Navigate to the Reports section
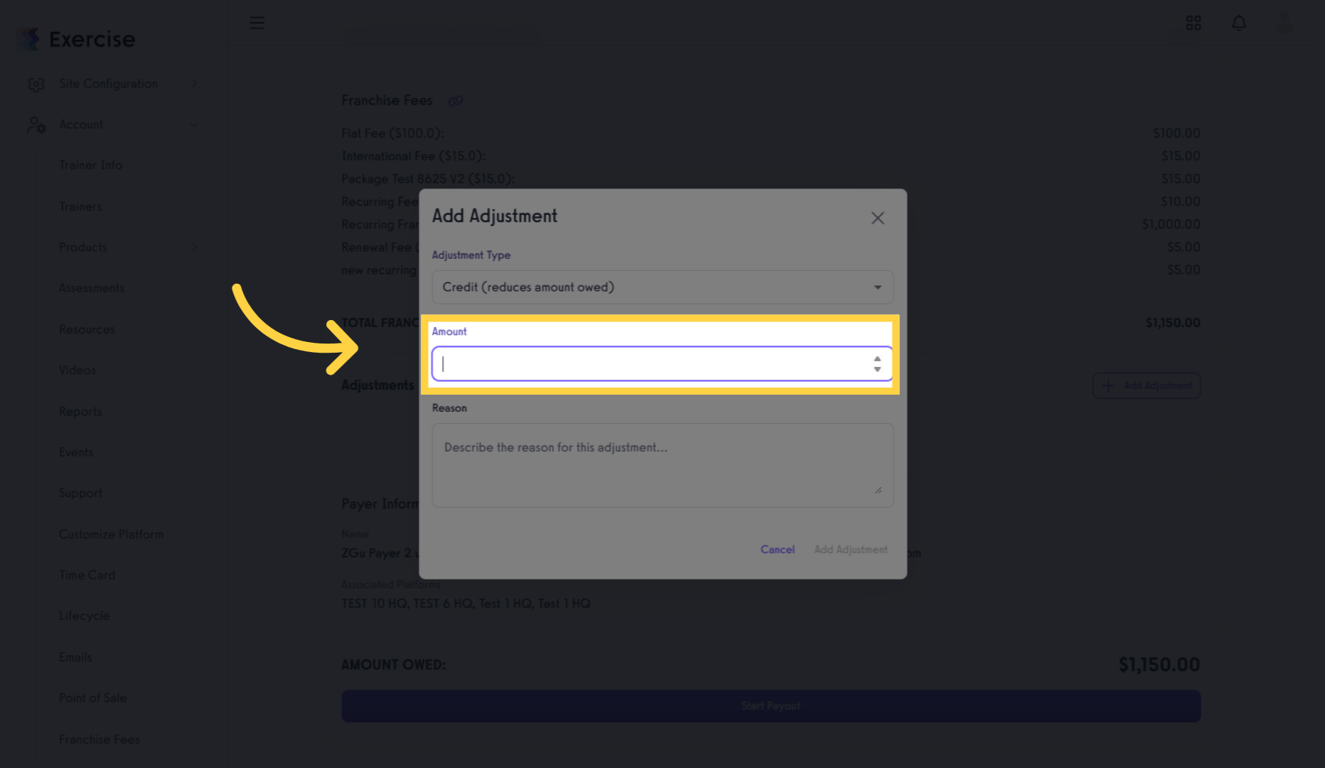This screenshot has width=1325, height=768. 80,411
